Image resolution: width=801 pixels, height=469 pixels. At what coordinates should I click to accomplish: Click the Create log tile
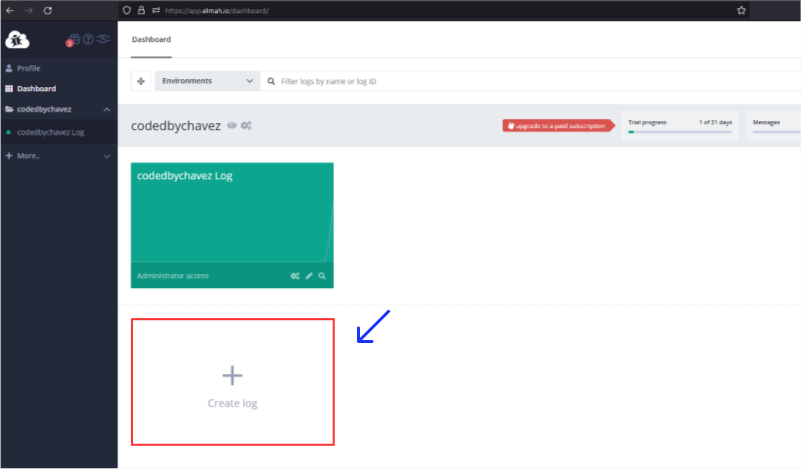[232, 382]
